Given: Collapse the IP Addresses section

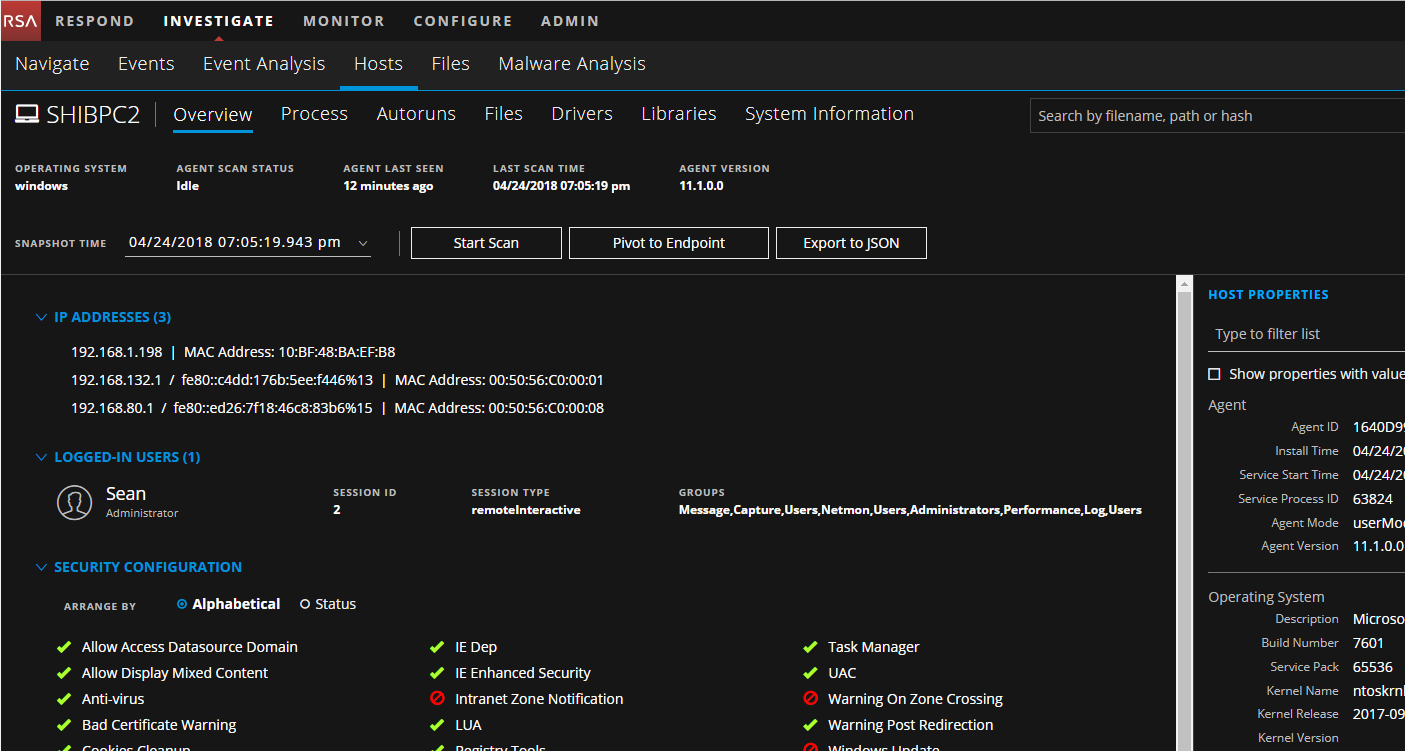Looking at the screenshot, I should [x=41, y=317].
